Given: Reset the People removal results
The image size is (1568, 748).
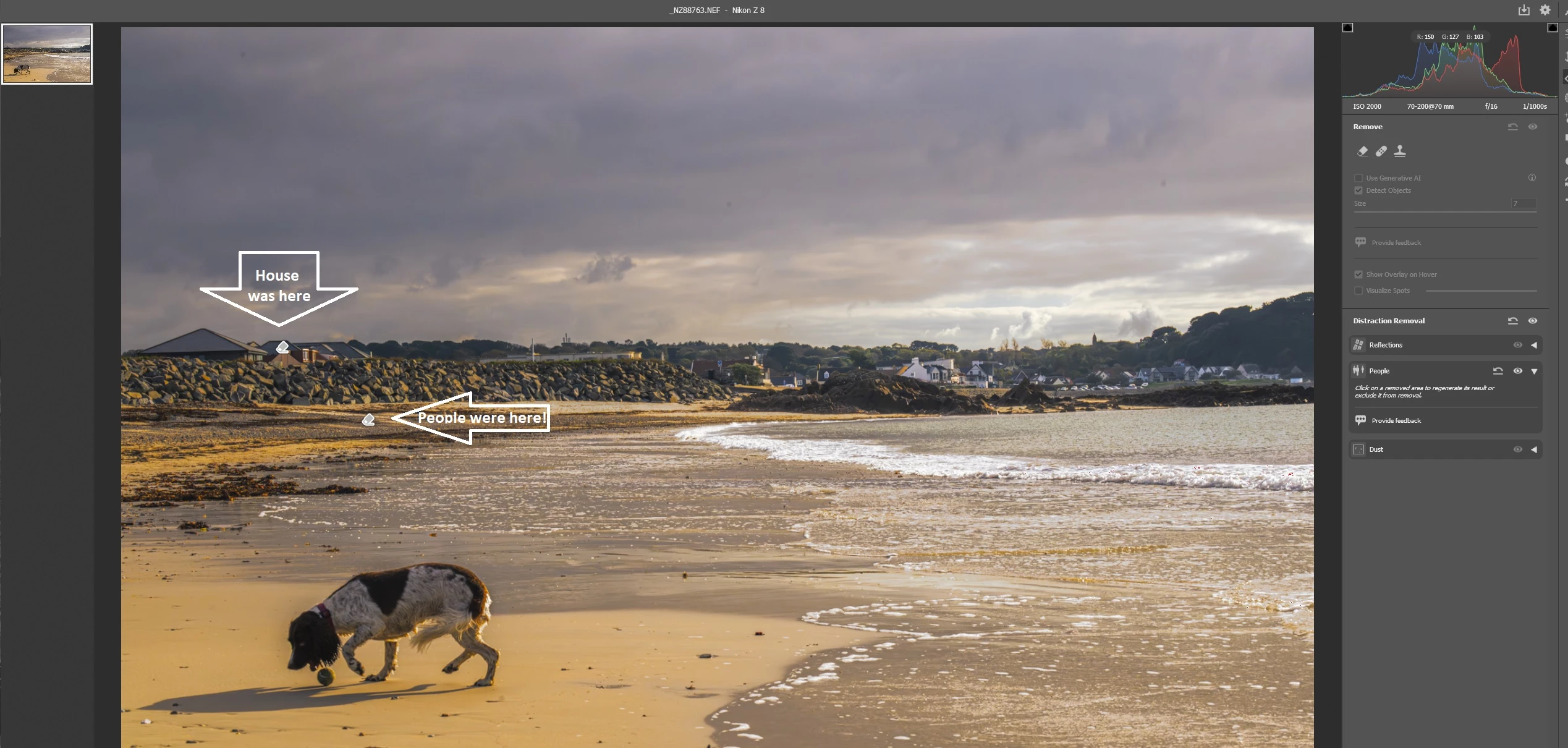Looking at the screenshot, I should [x=1498, y=371].
